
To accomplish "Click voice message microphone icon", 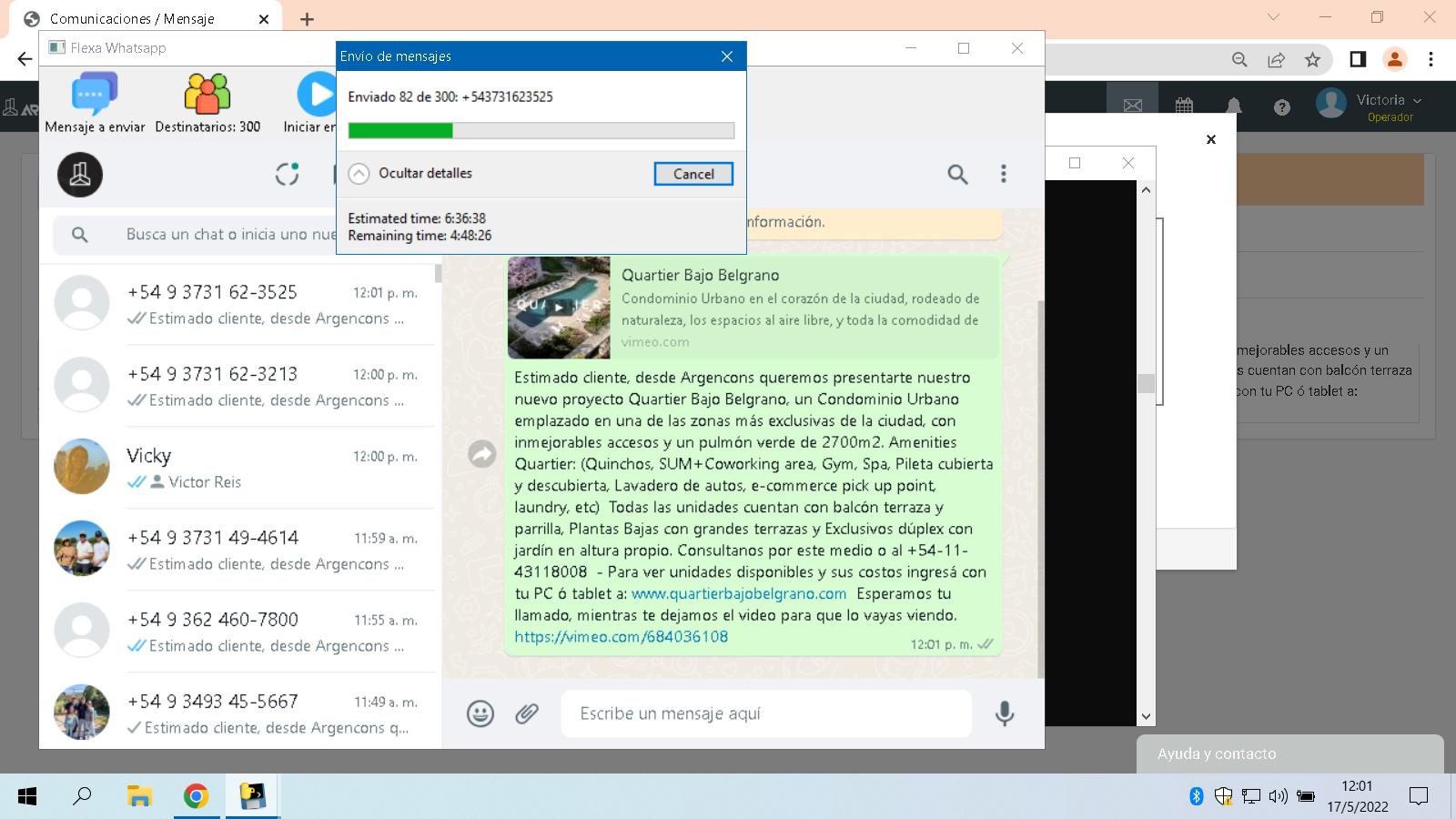I will [x=1005, y=713].
